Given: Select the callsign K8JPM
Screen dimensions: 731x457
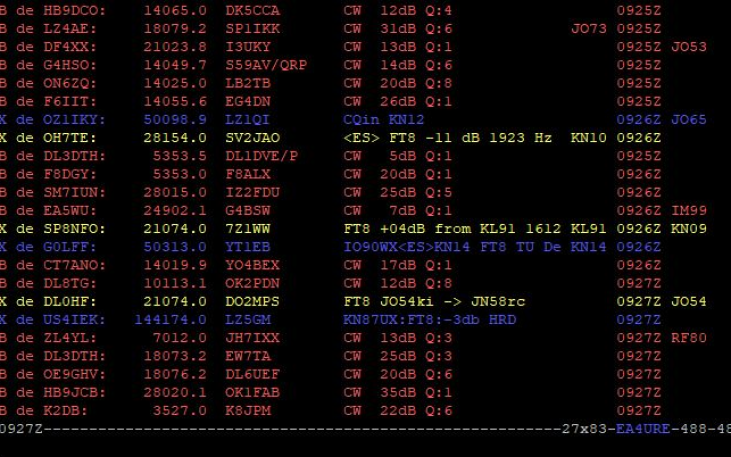Looking at the screenshot, I should (x=248, y=410).
